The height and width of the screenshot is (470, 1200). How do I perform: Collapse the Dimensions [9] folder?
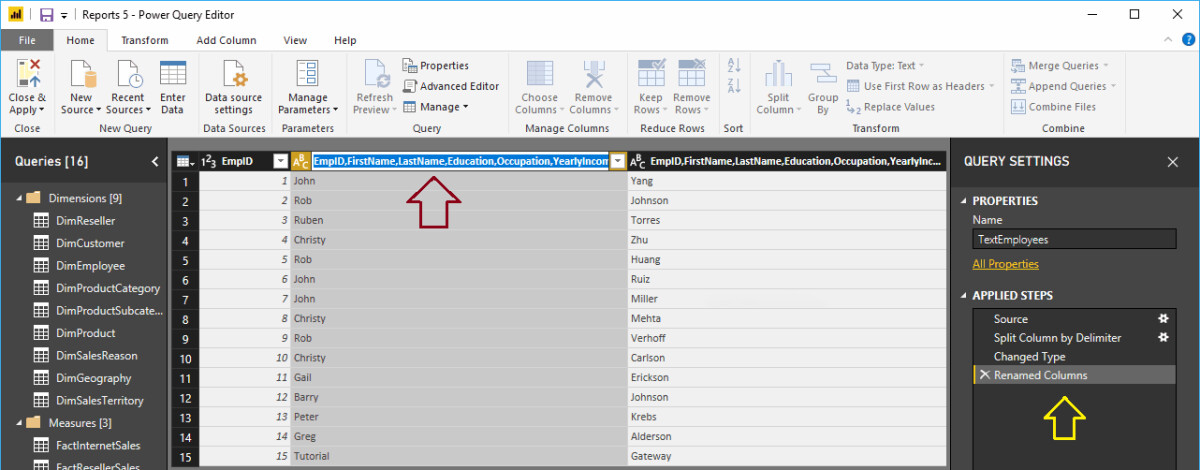20,198
